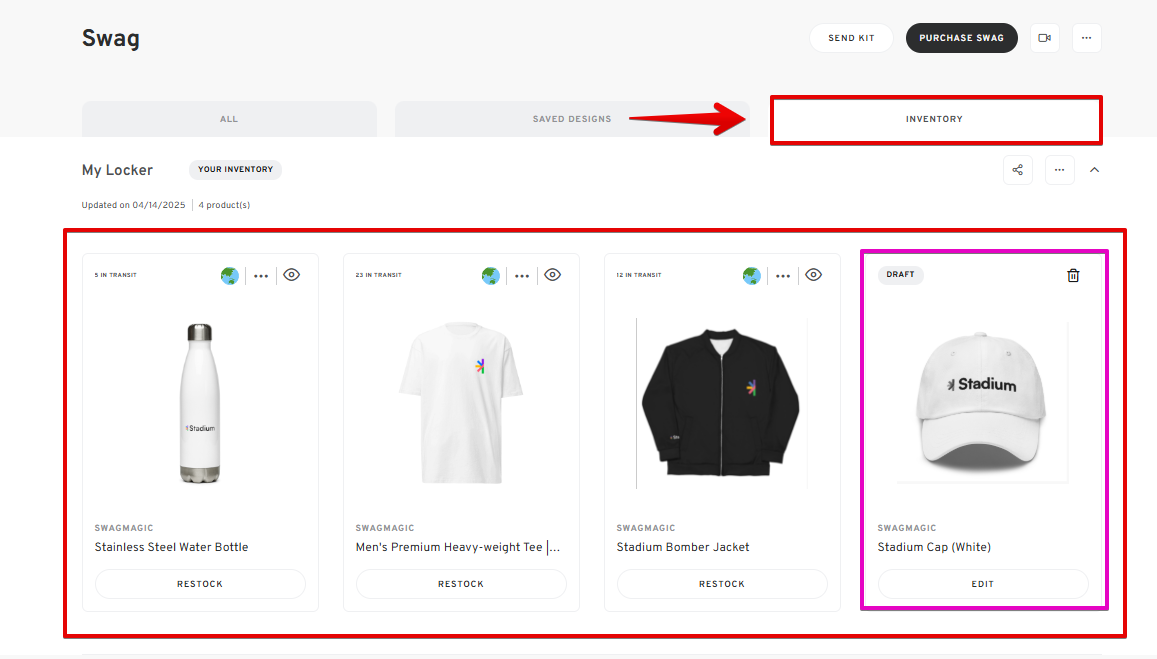This screenshot has width=1157, height=659.
Task: Click the '12 in transit' status label
Action: [x=639, y=275]
